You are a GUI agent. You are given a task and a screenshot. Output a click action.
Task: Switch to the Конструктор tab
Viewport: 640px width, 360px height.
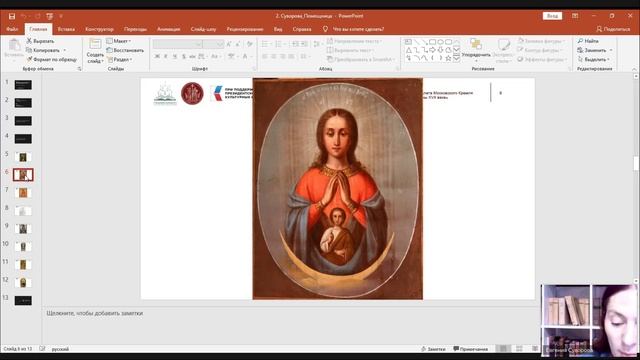coord(99,29)
